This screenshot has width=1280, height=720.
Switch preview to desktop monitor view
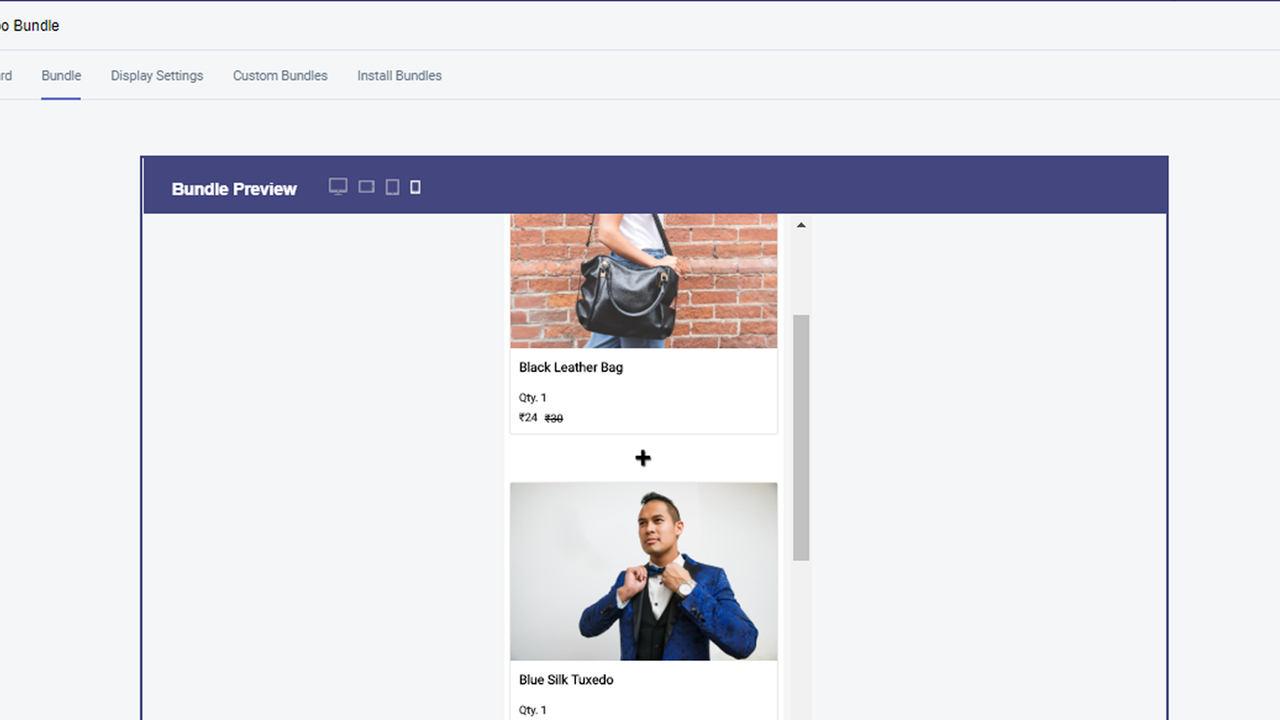(338, 187)
